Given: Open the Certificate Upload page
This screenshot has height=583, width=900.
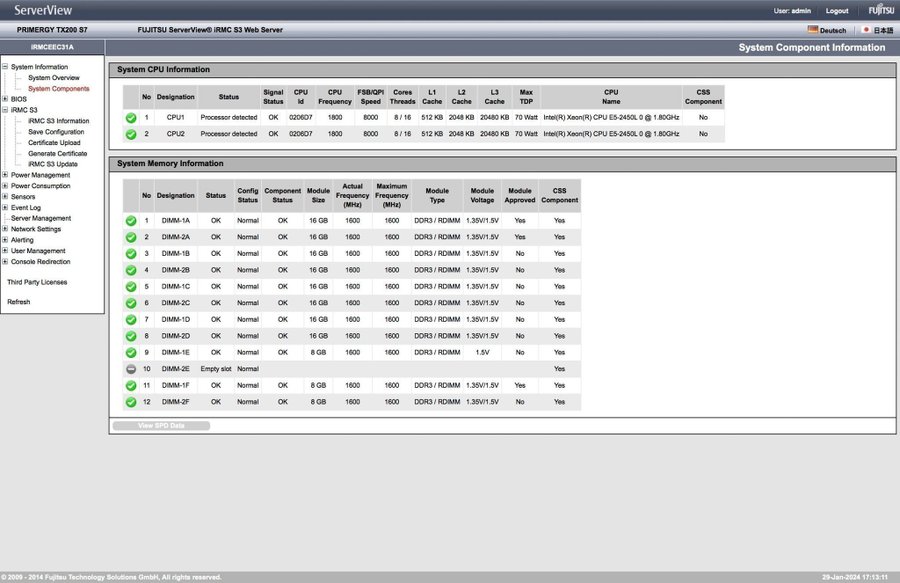Looking at the screenshot, I should coord(54,143).
